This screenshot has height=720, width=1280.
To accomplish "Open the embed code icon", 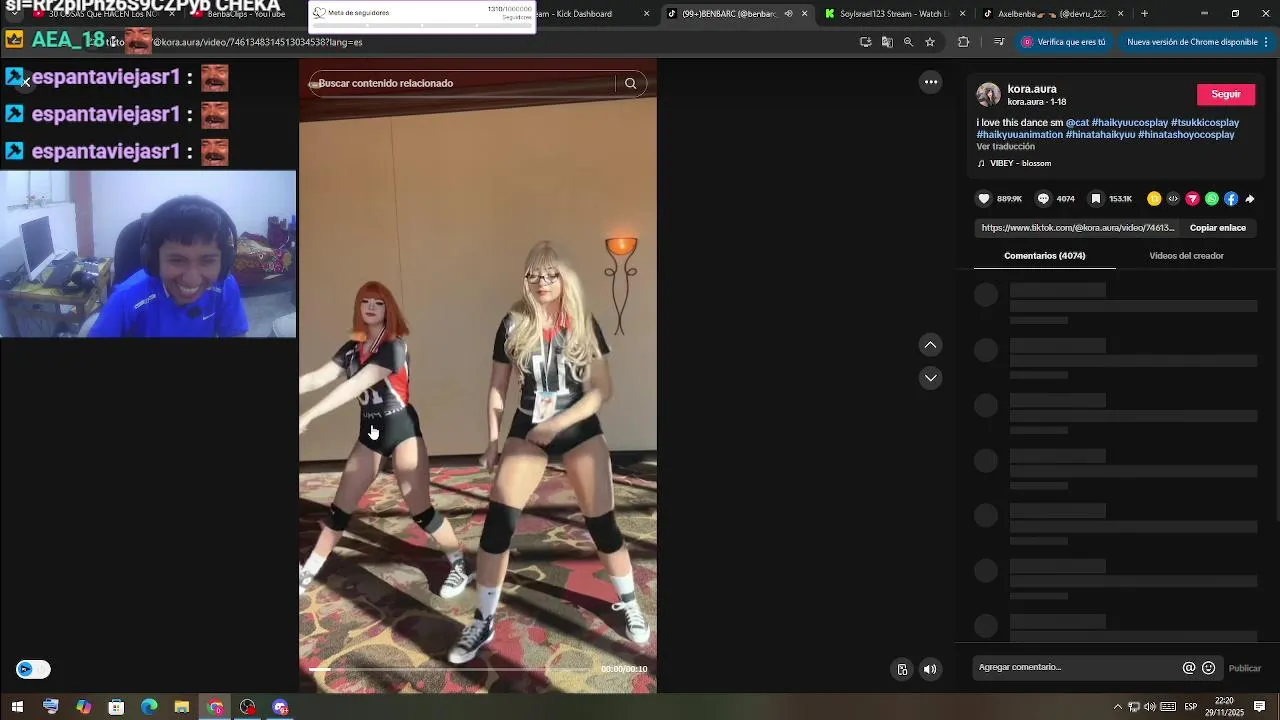I will click(1173, 199).
